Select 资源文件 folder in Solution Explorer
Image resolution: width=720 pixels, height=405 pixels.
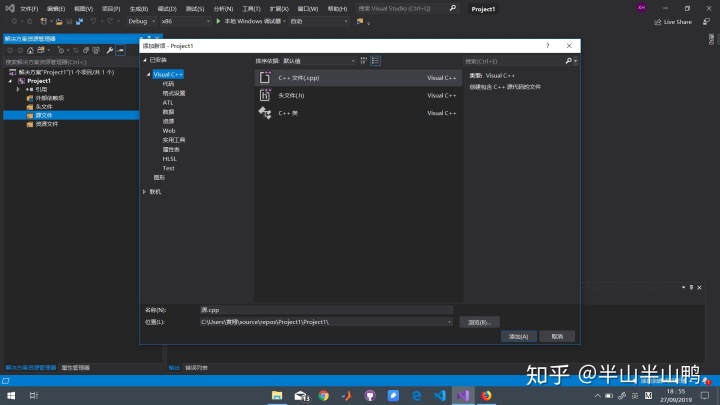47,124
